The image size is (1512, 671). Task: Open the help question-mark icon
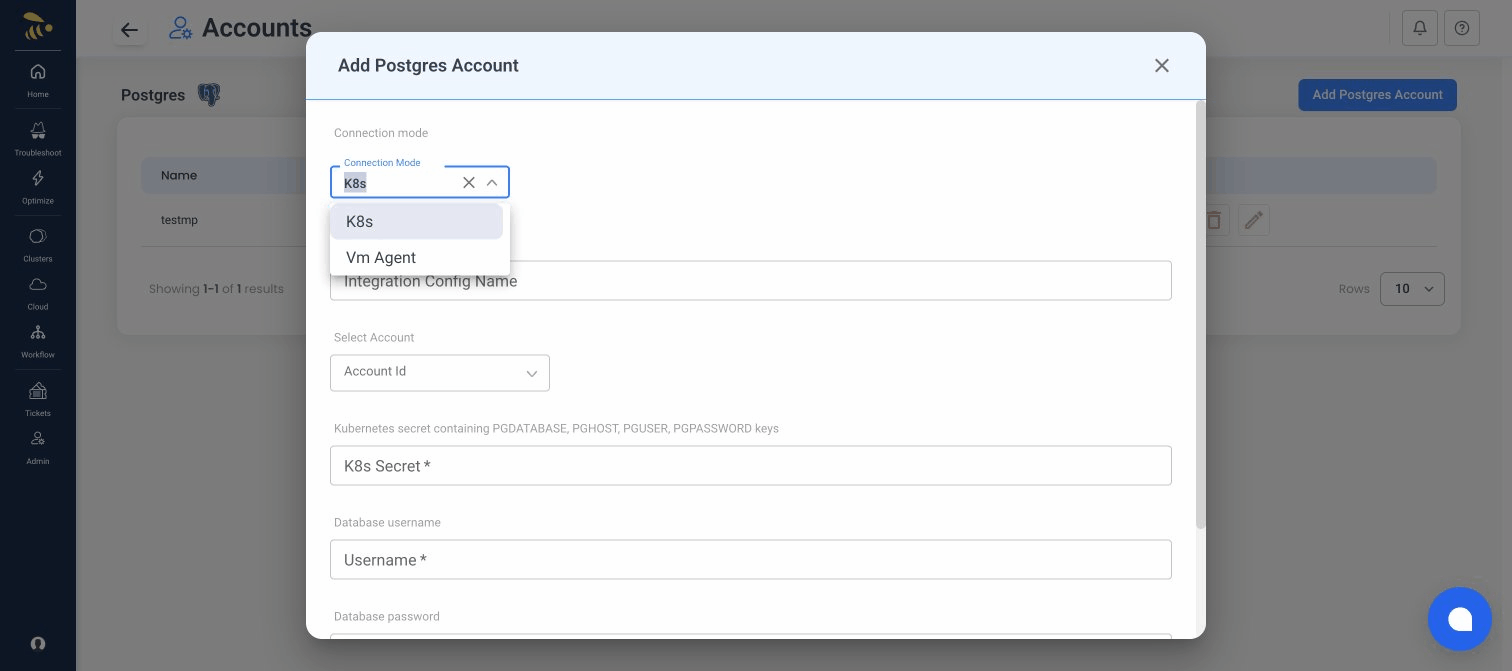coord(1462,28)
